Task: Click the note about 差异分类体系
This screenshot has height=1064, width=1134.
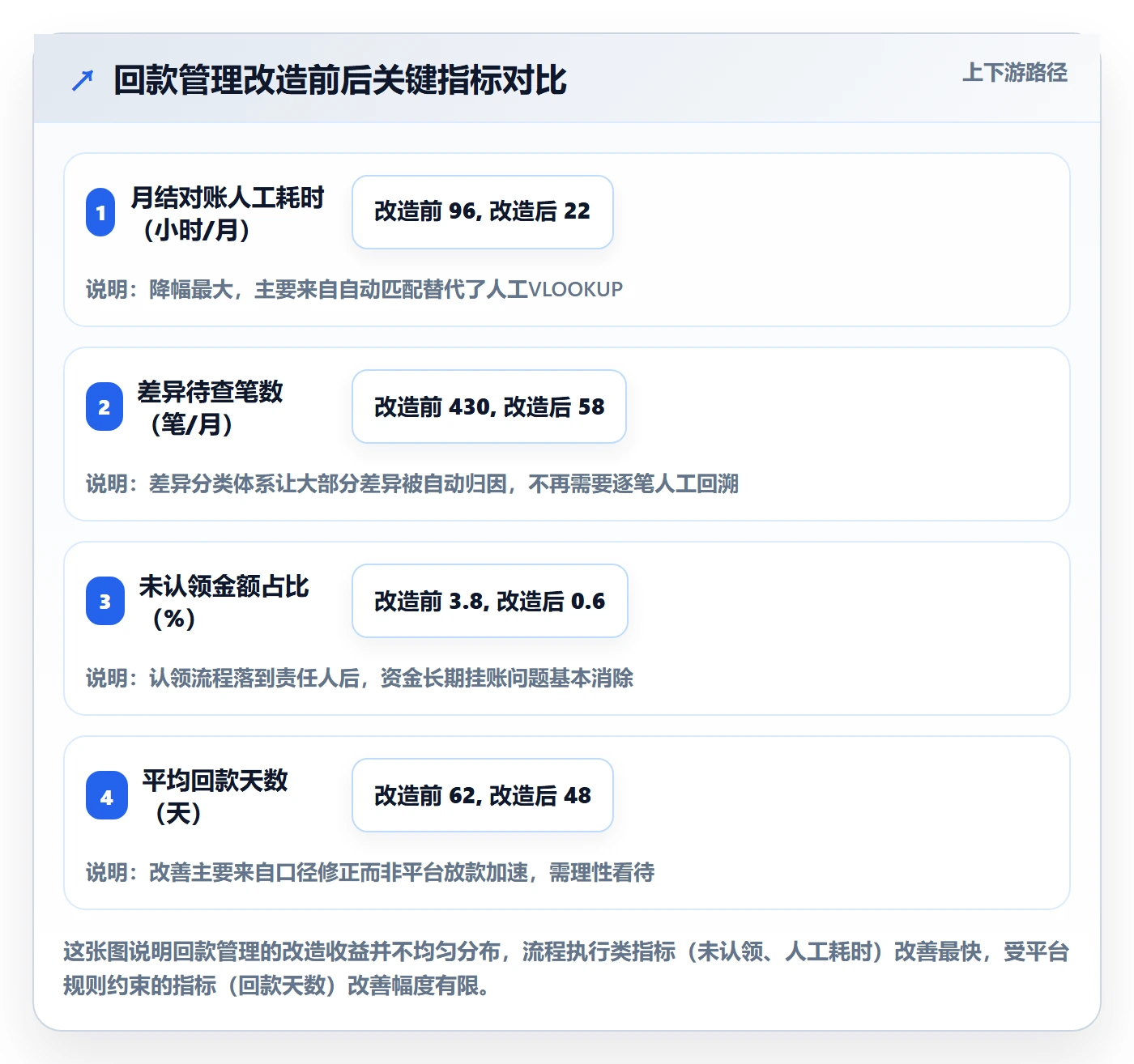Action: coord(412,483)
